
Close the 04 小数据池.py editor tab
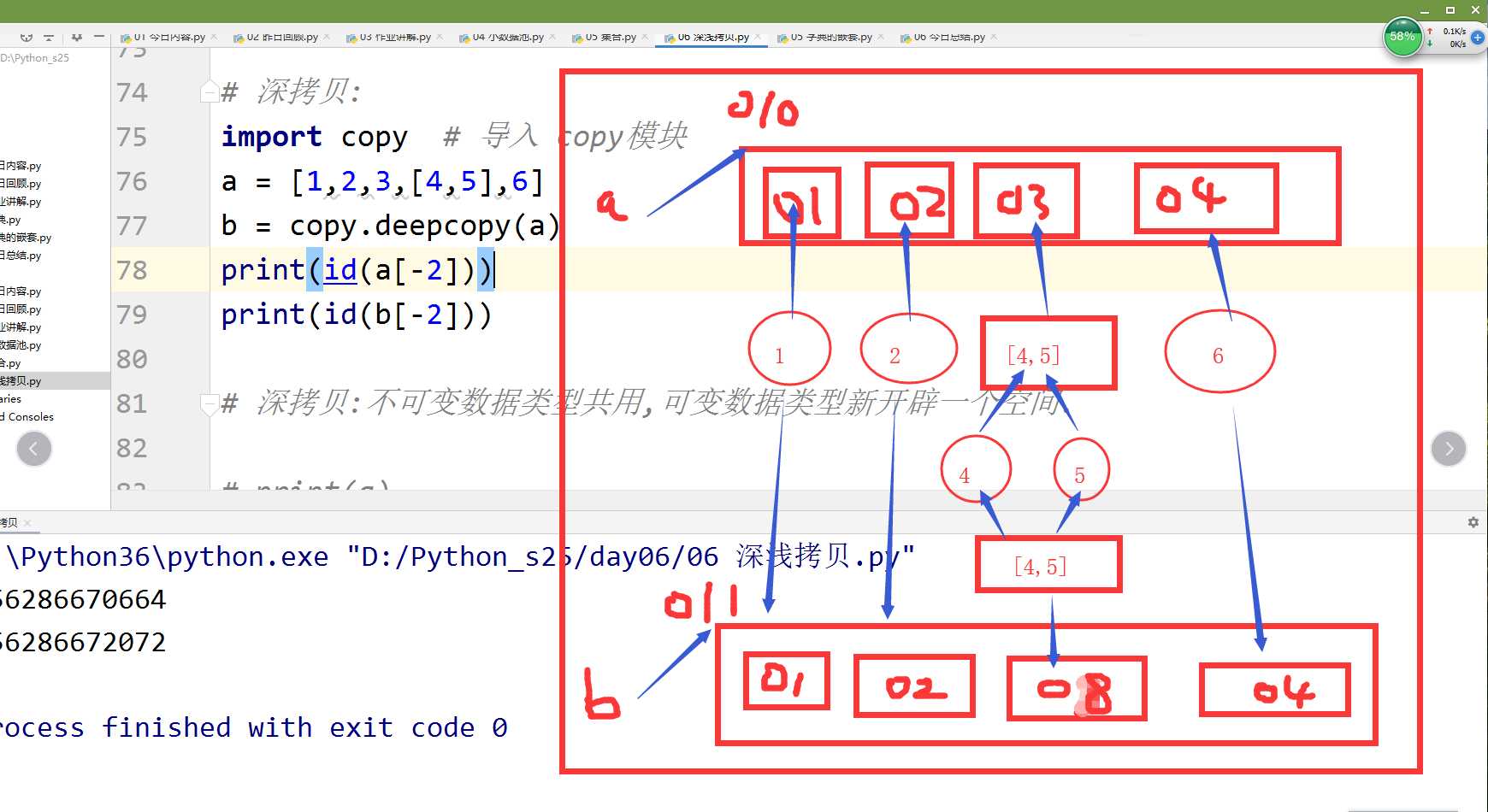tap(552, 37)
